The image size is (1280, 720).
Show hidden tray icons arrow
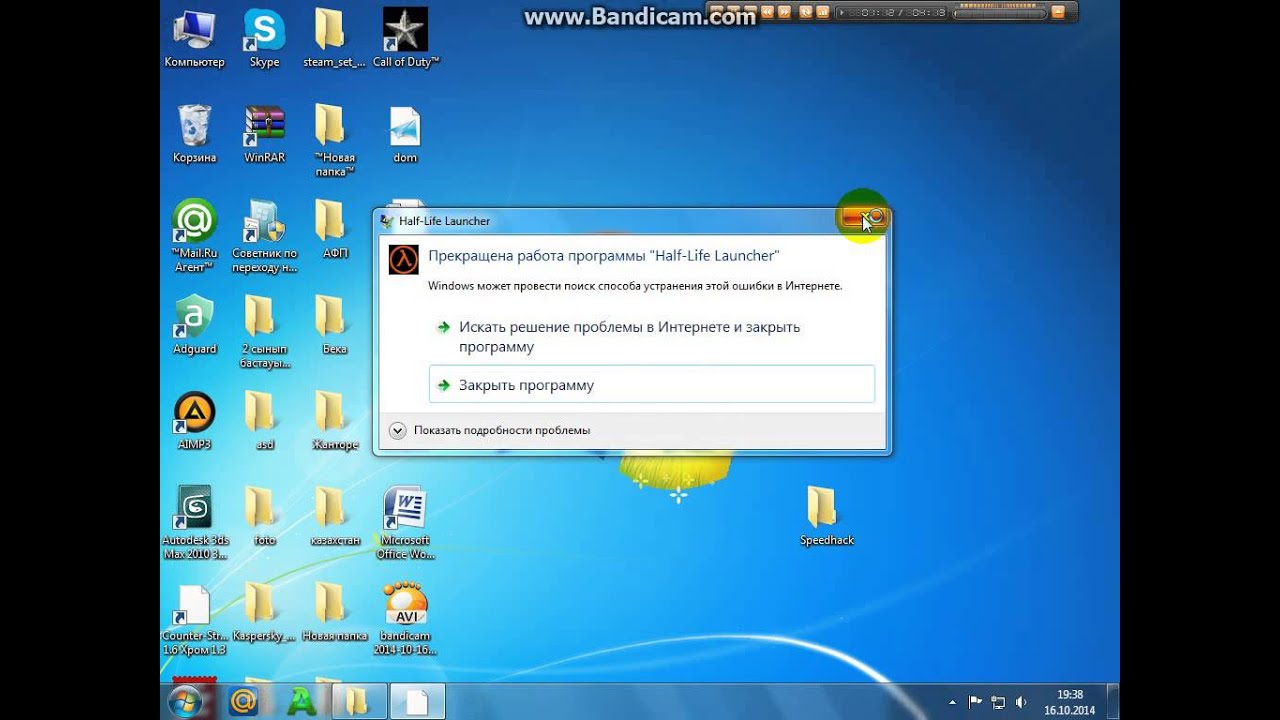951,702
